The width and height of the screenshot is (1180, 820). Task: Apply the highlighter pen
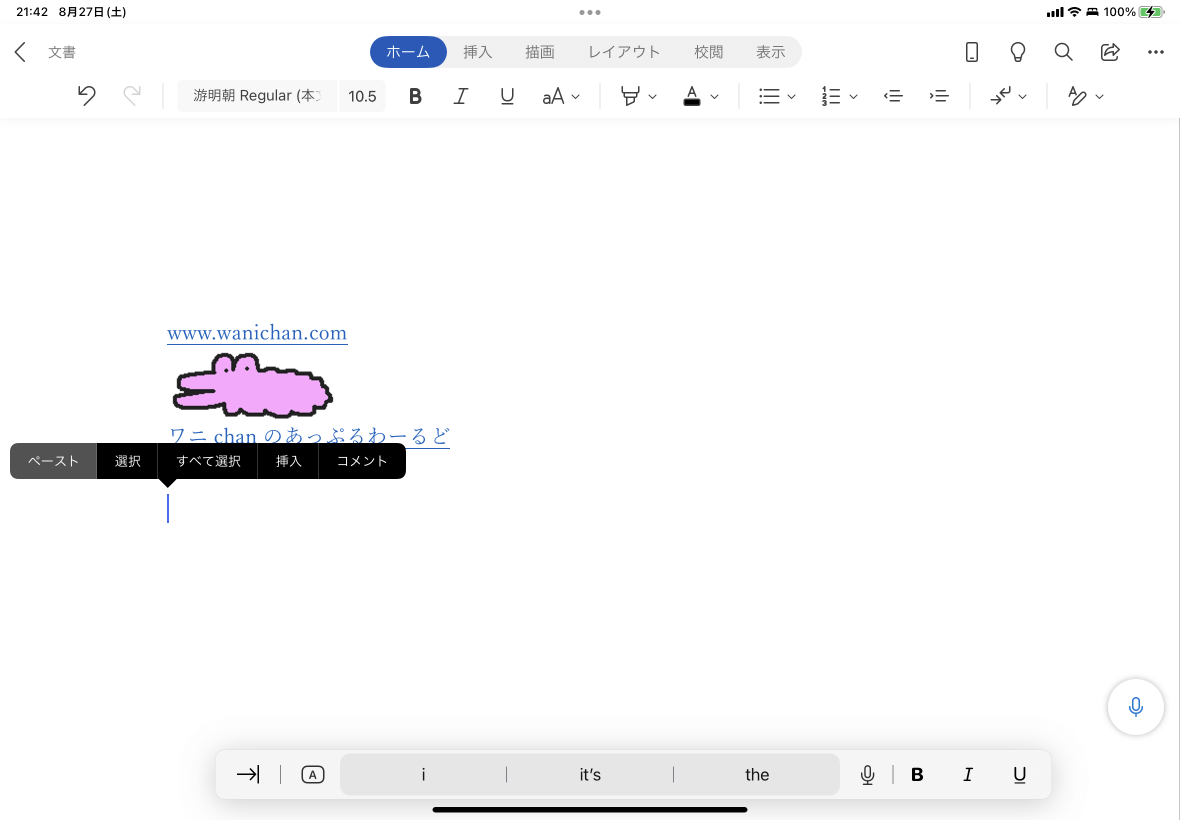click(630, 96)
